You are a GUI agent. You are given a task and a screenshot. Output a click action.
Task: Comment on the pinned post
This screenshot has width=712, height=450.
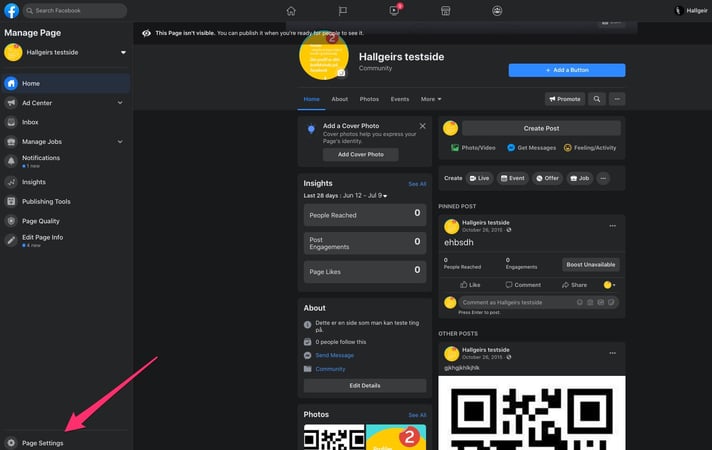pyautogui.click(x=523, y=285)
